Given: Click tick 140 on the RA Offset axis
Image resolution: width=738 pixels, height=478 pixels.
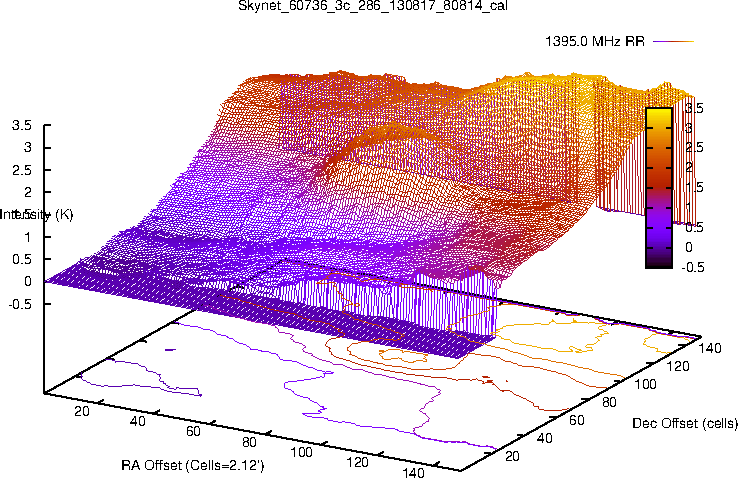Looking at the screenshot, I should click(x=414, y=472).
